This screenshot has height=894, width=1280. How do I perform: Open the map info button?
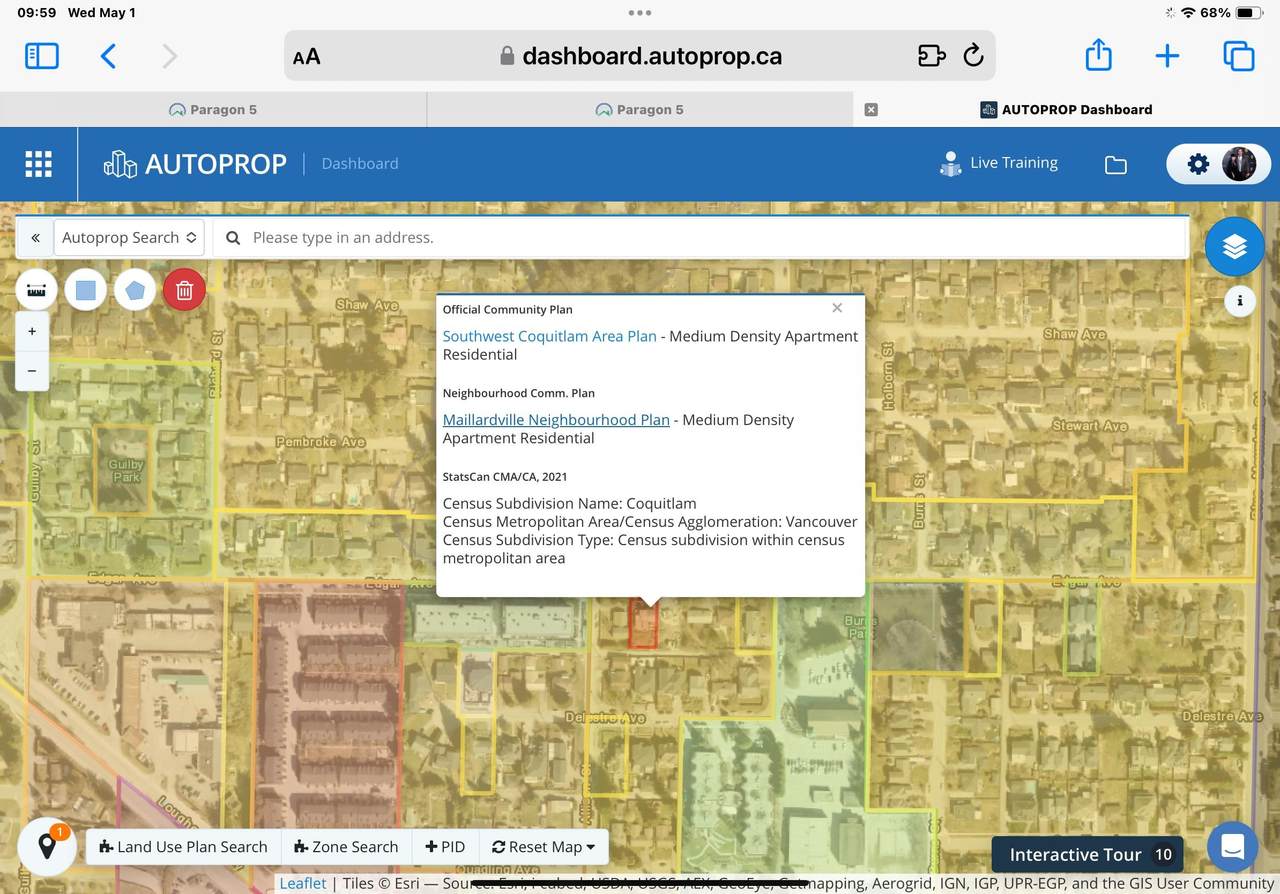coord(1240,300)
